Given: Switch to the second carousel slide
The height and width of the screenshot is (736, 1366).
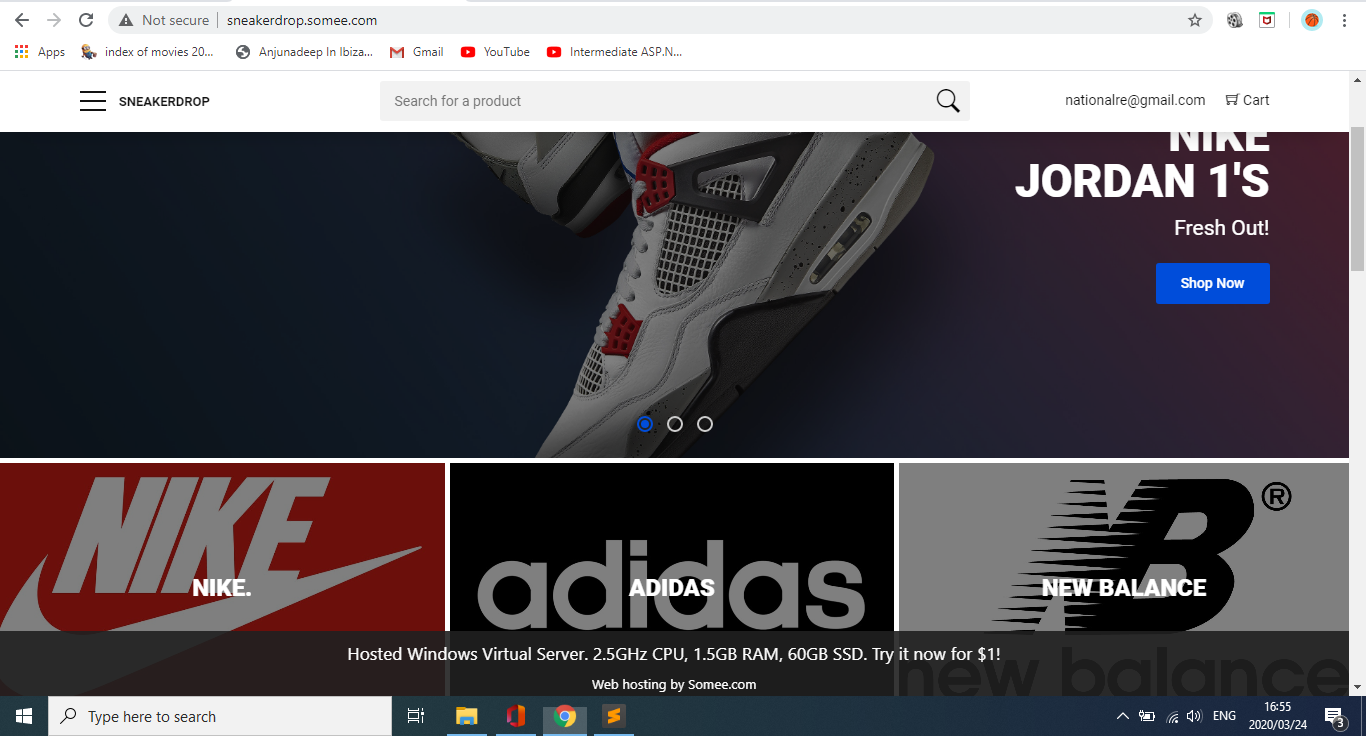Looking at the screenshot, I should (675, 424).
